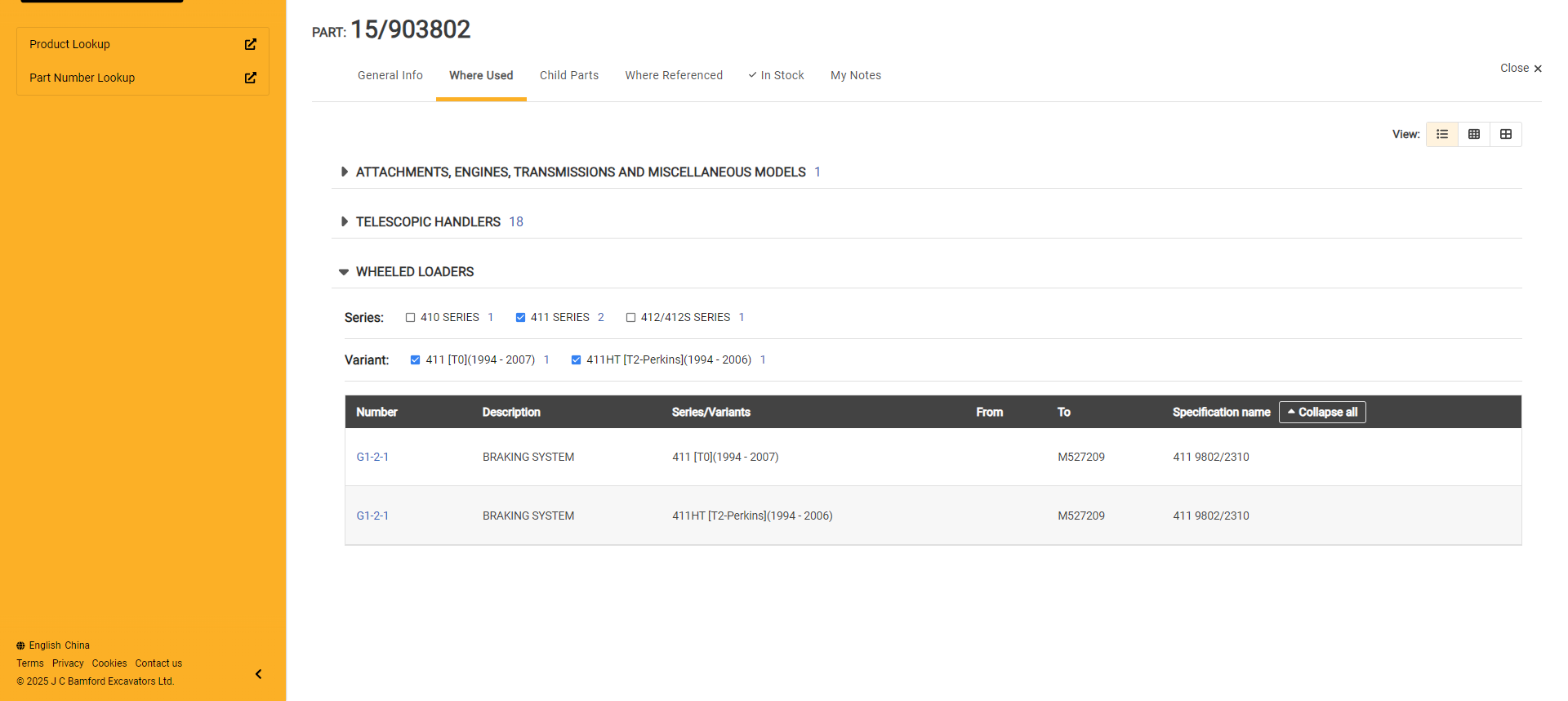Image resolution: width=1568 pixels, height=701 pixels.
Task: Expand Attachments, Engines, Transmissions section
Action: (x=345, y=172)
